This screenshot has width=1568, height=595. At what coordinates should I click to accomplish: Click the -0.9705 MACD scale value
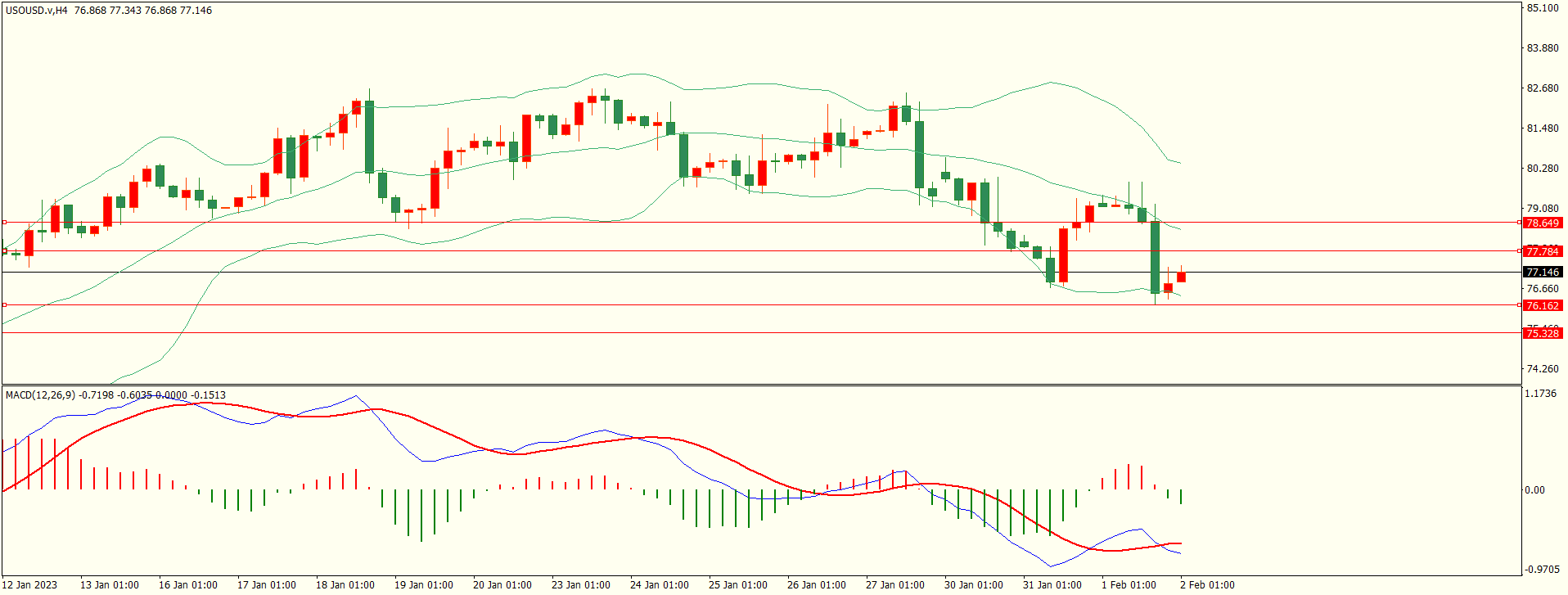[1540, 569]
